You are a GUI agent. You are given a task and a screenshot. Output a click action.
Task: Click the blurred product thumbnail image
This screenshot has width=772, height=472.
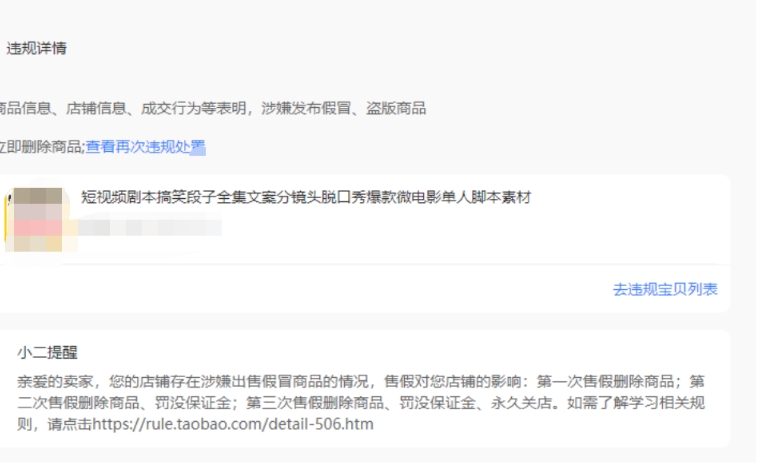(36, 218)
